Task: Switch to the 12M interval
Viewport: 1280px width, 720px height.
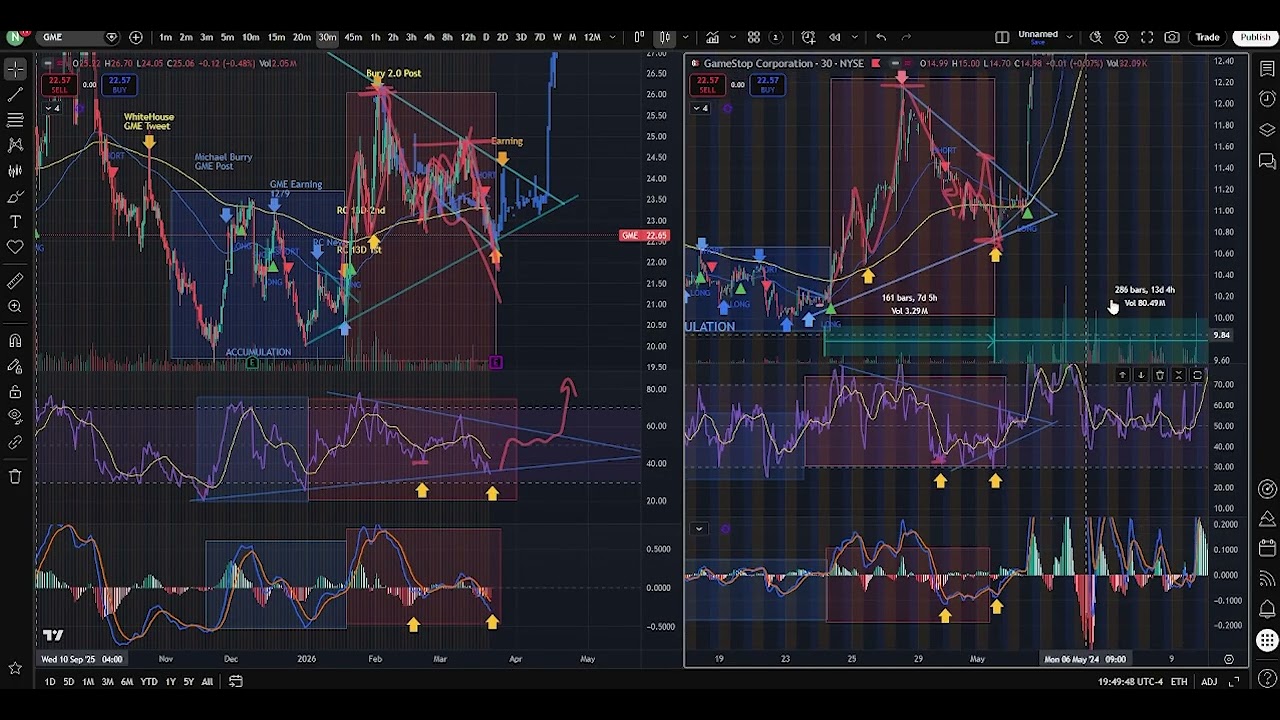Action: [x=592, y=37]
